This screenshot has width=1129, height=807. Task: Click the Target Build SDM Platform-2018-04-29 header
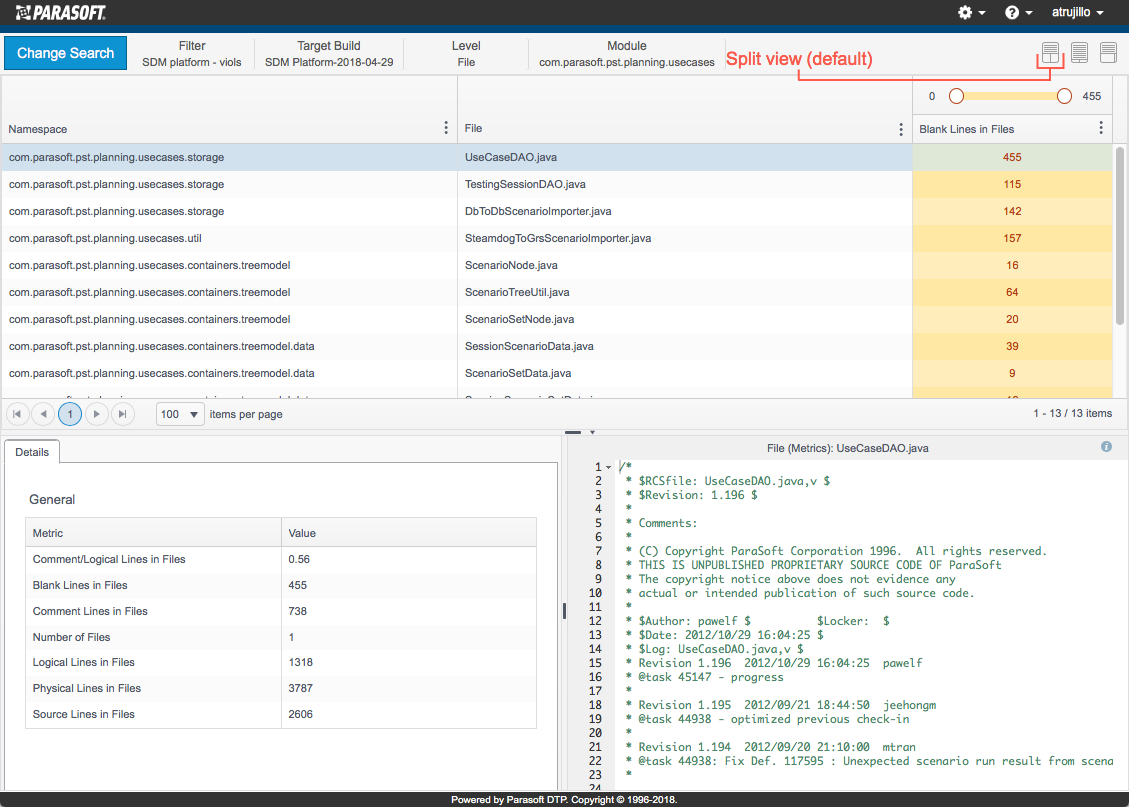329,53
